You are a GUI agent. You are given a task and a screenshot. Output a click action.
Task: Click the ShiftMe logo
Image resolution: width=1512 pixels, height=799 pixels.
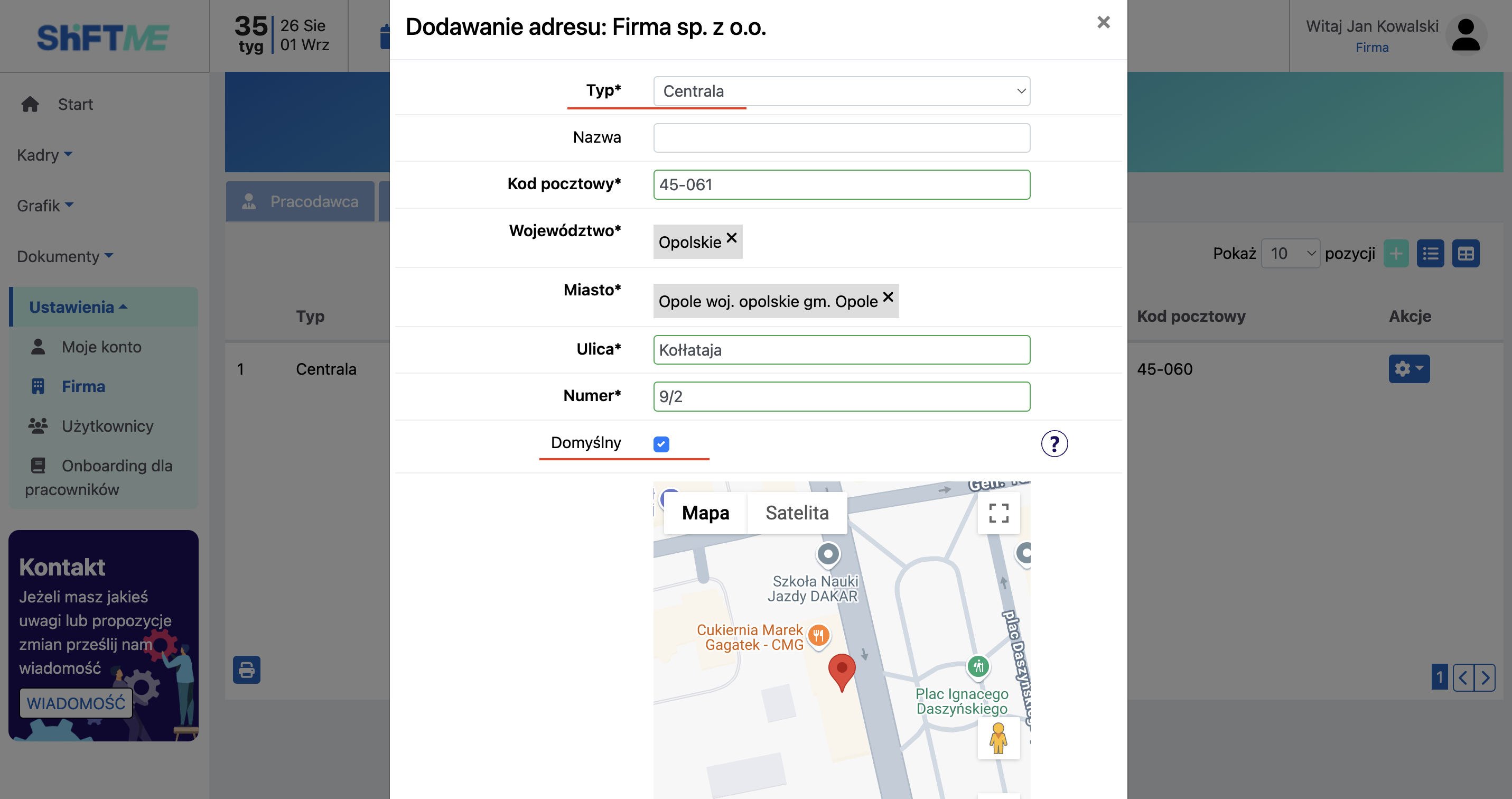(102, 37)
